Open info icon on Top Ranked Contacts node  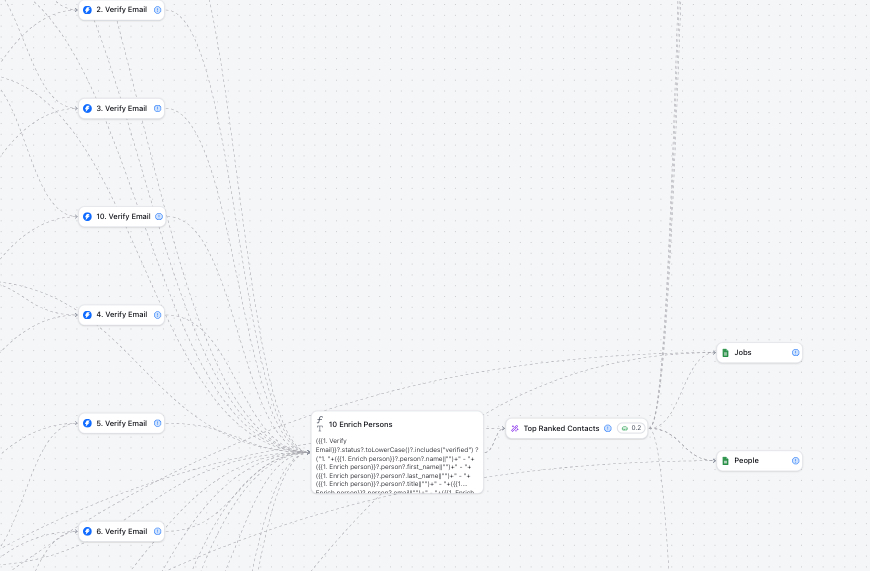[608, 428]
